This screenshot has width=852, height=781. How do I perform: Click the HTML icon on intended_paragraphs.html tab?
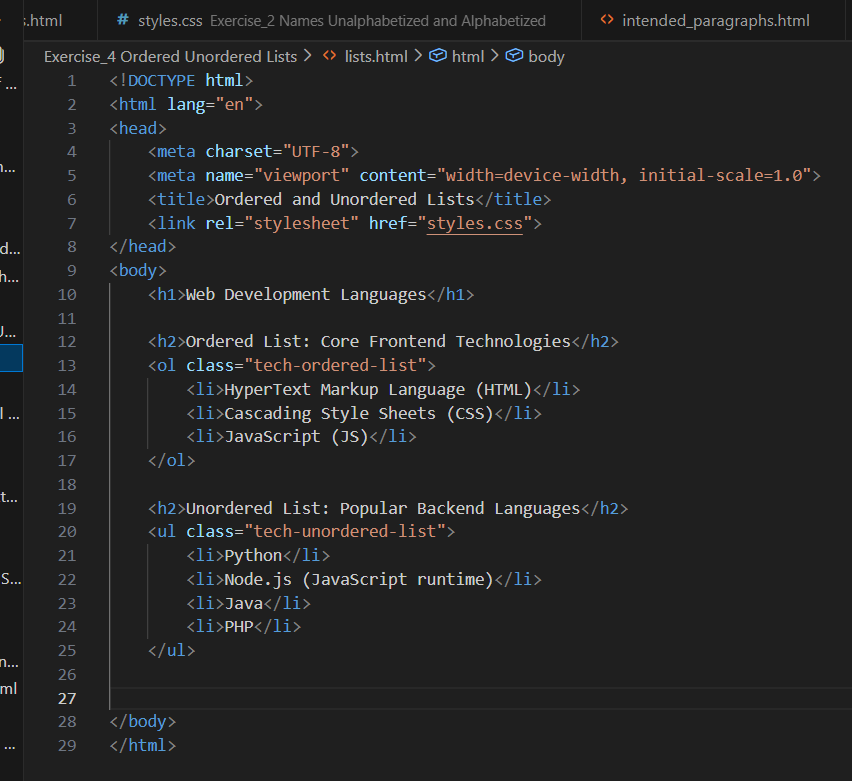click(606, 20)
